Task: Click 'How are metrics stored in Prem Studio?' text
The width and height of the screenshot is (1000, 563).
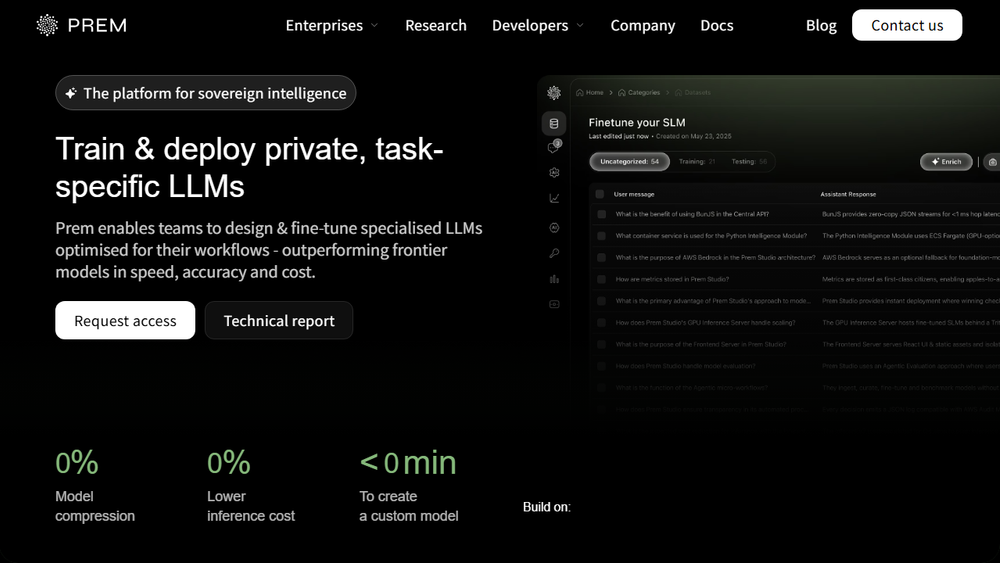Action: pyautogui.click(x=672, y=279)
